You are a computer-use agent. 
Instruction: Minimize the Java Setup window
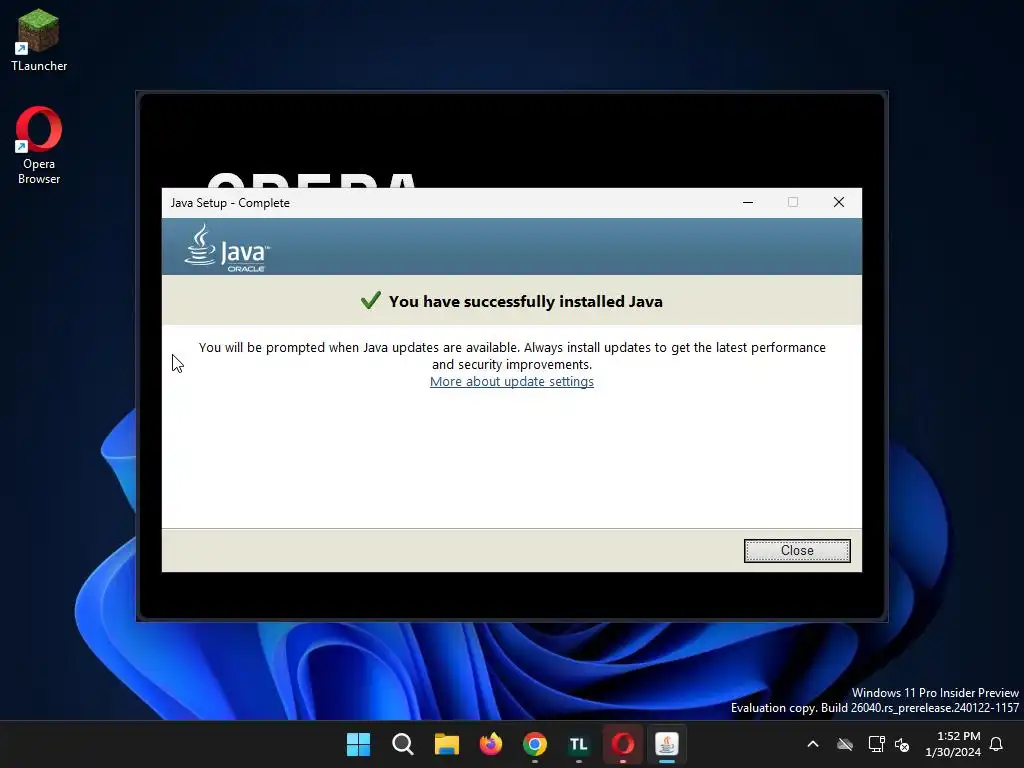coord(748,202)
